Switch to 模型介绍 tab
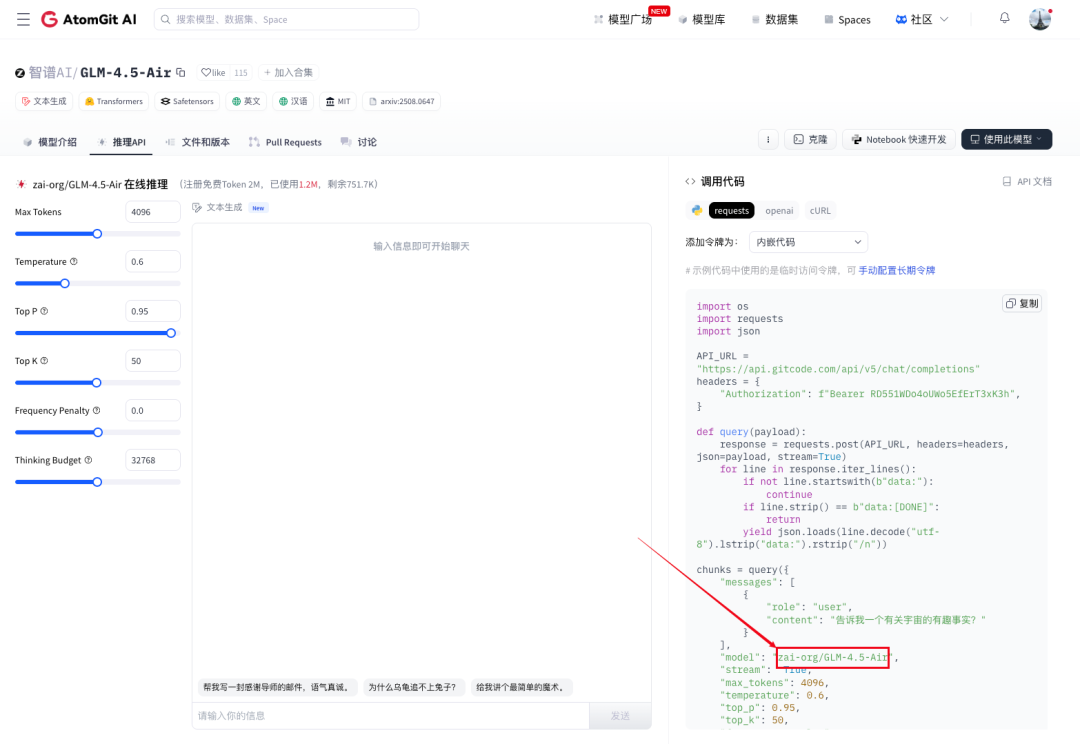The height and width of the screenshot is (744, 1080). [x=50, y=142]
